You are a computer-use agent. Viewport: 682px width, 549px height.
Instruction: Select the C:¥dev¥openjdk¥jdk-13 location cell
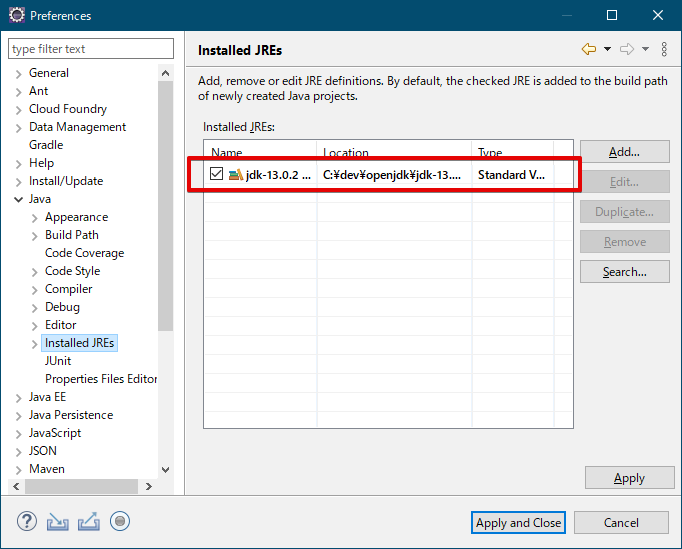[x=392, y=175]
